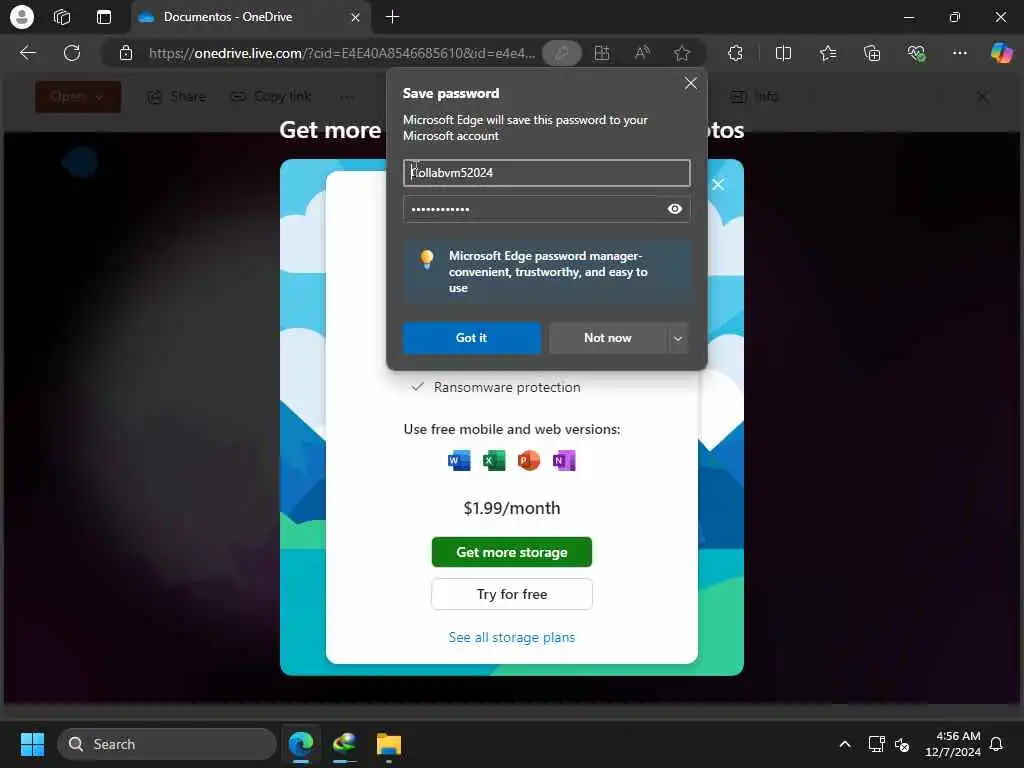This screenshot has width=1024, height=768.
Task: Select the Documentos - OneDrive tab
Action: pos(251,17)
